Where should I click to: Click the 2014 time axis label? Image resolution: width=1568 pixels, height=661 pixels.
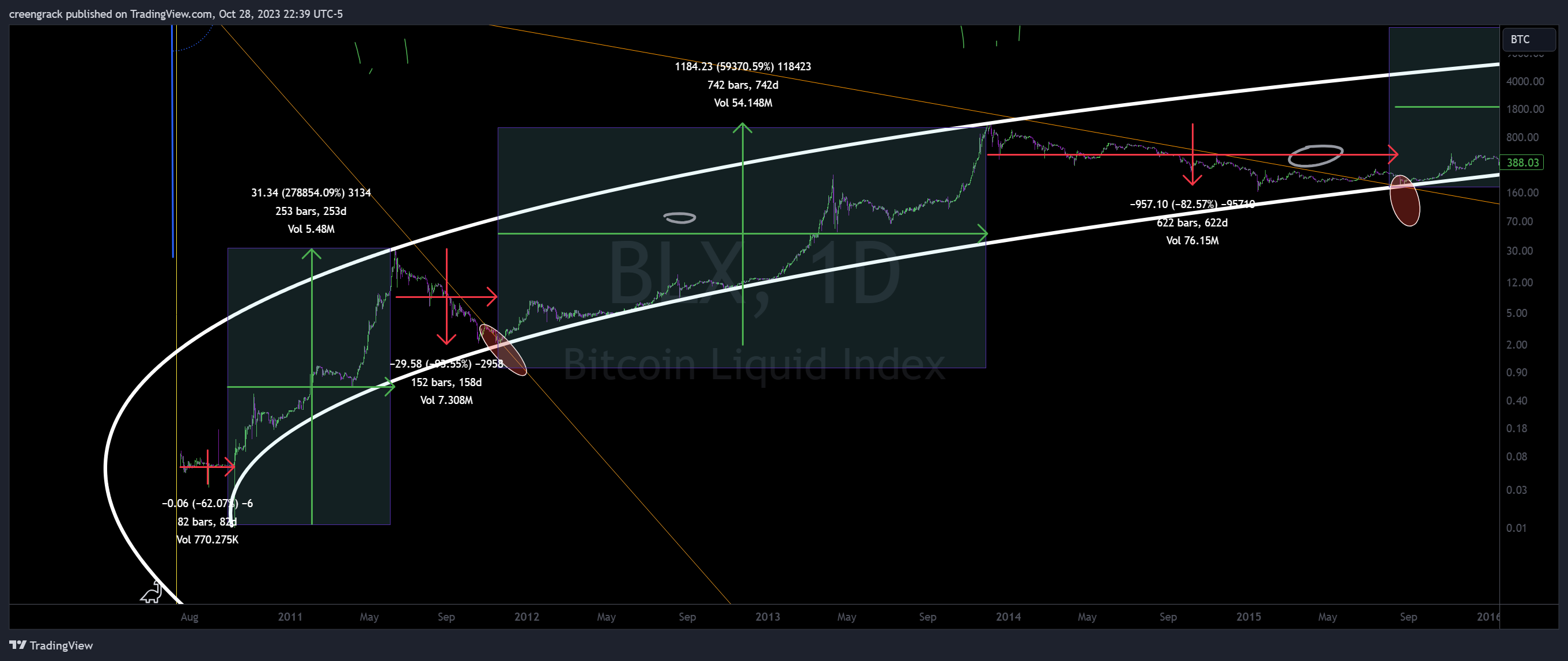pyautogui.click(x=1009, y=617)
